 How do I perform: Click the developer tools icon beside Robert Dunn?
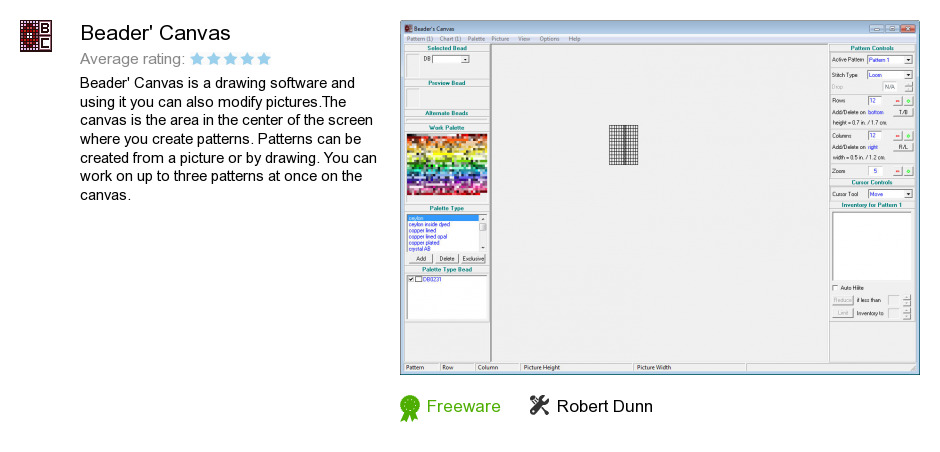[539, 405]
